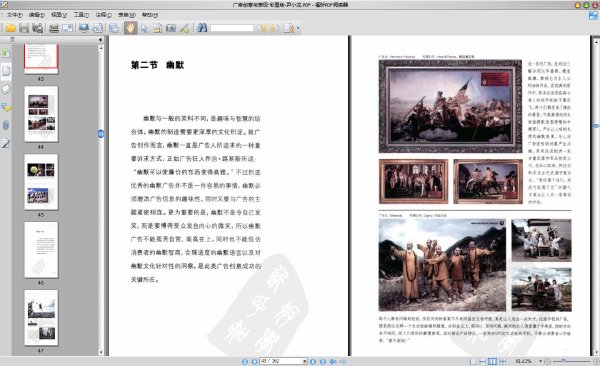Click the thumbnail panel scrollbar up arrow
600x366 pixels.
[x=101, y=48]
